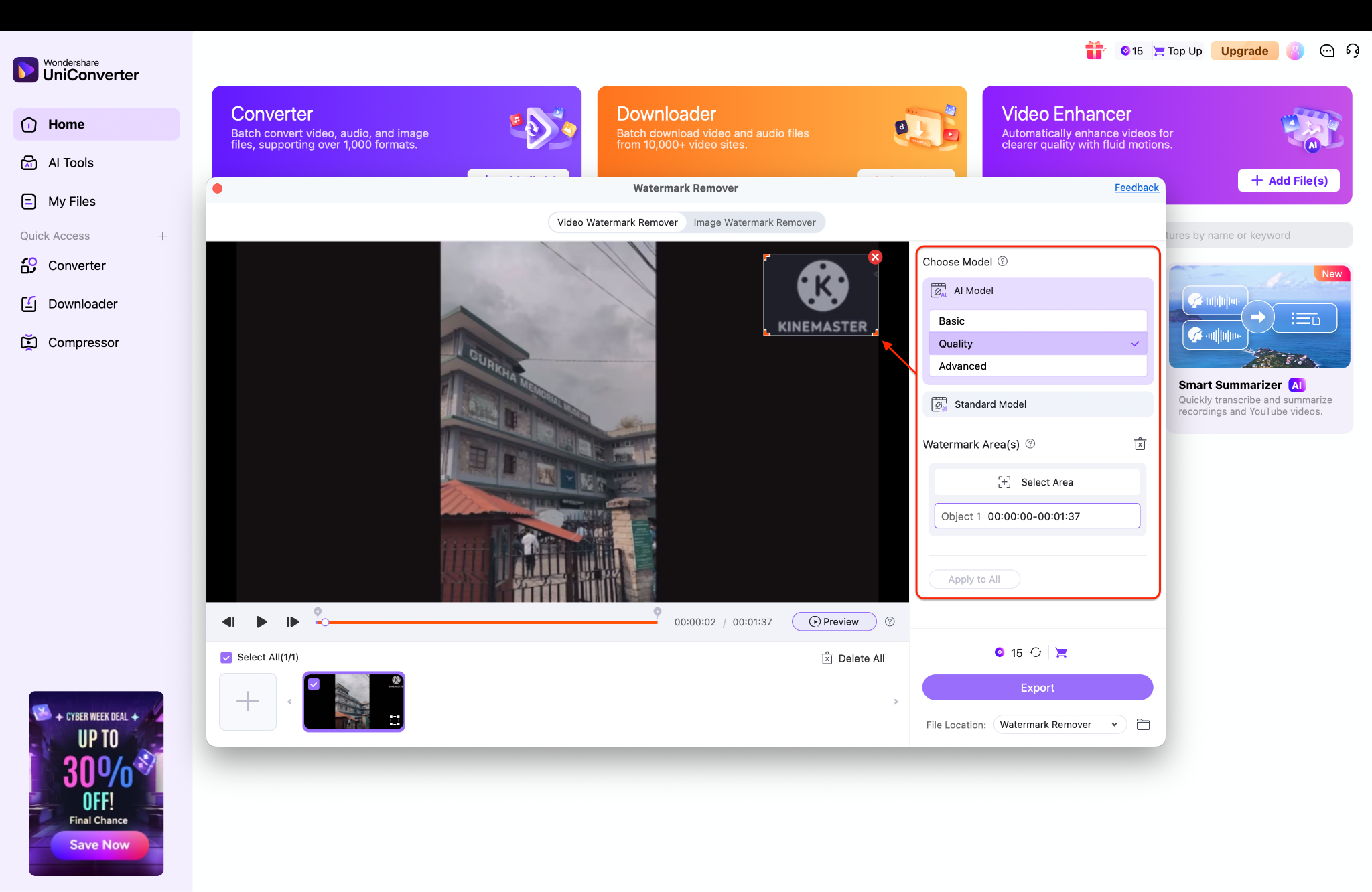Viewport: 1372px width, 892px height.
Task: Click the Export button
Action: coord(1037,687)
